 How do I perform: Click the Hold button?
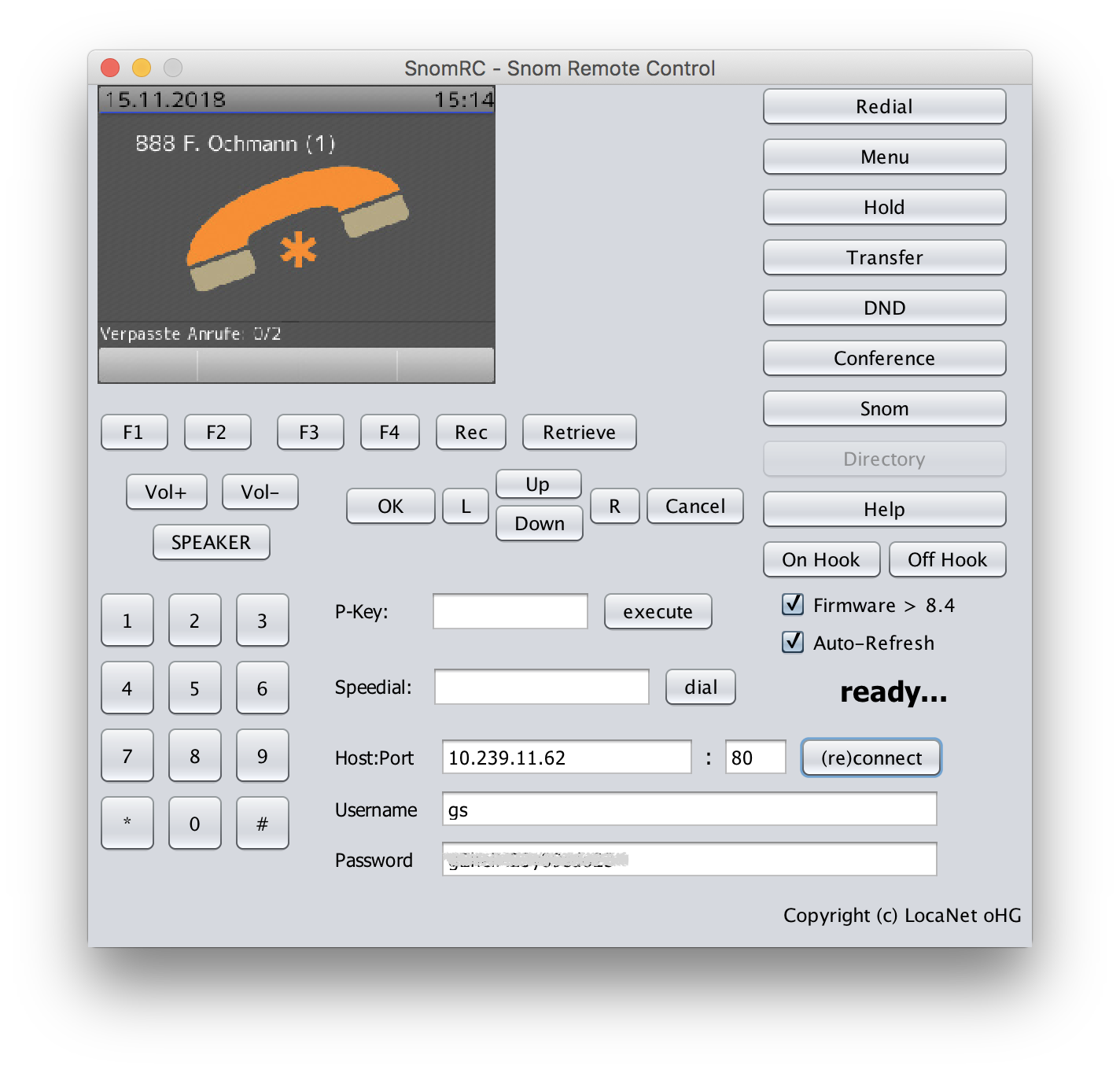(884, 208)
